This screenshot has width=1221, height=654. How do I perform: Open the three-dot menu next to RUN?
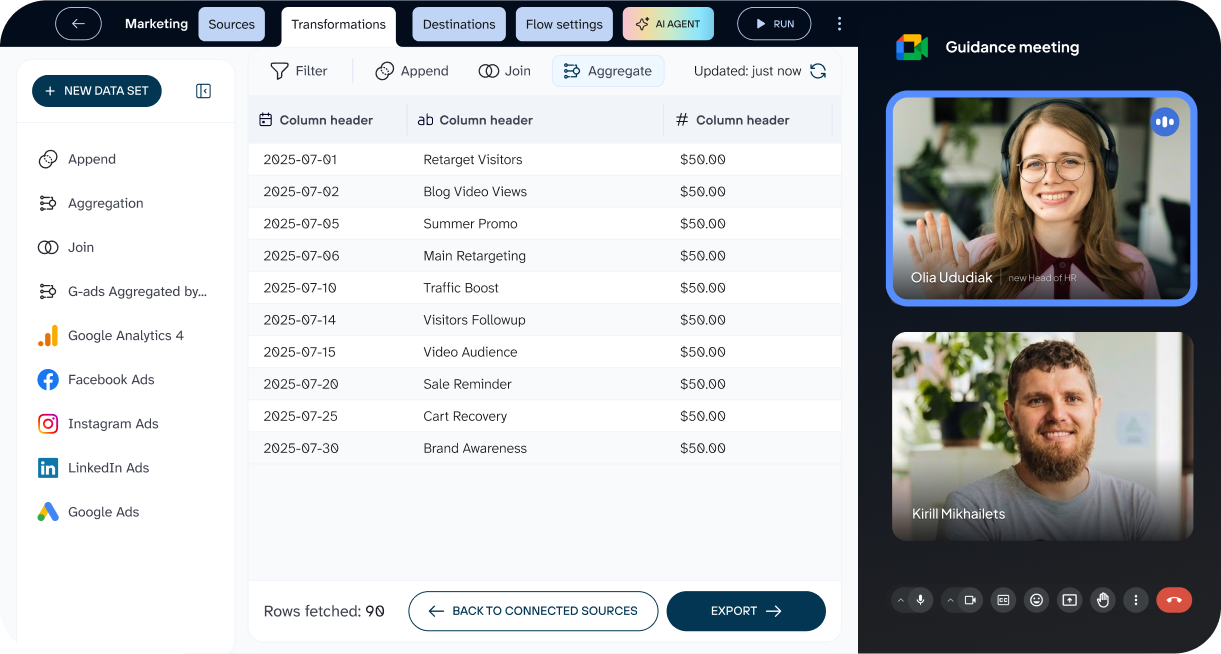click(x=839, y=24)
